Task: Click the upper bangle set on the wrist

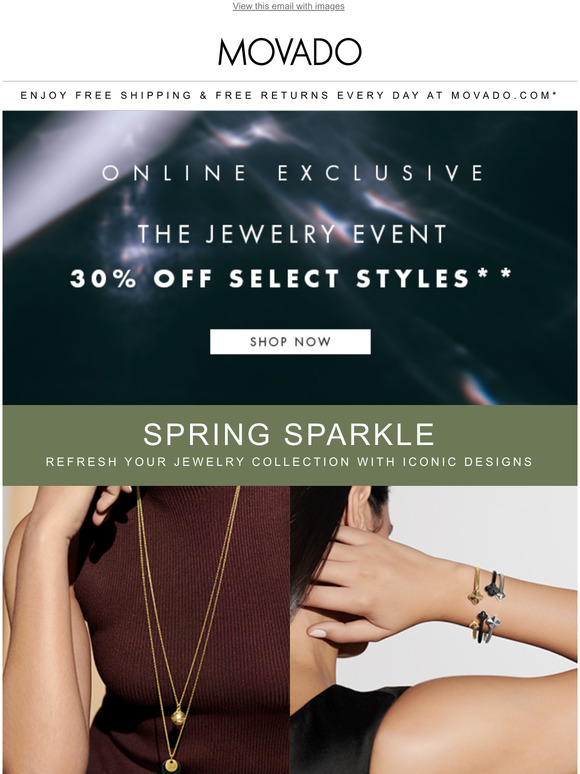Action: pyautogui.click(x=487, y=586)
